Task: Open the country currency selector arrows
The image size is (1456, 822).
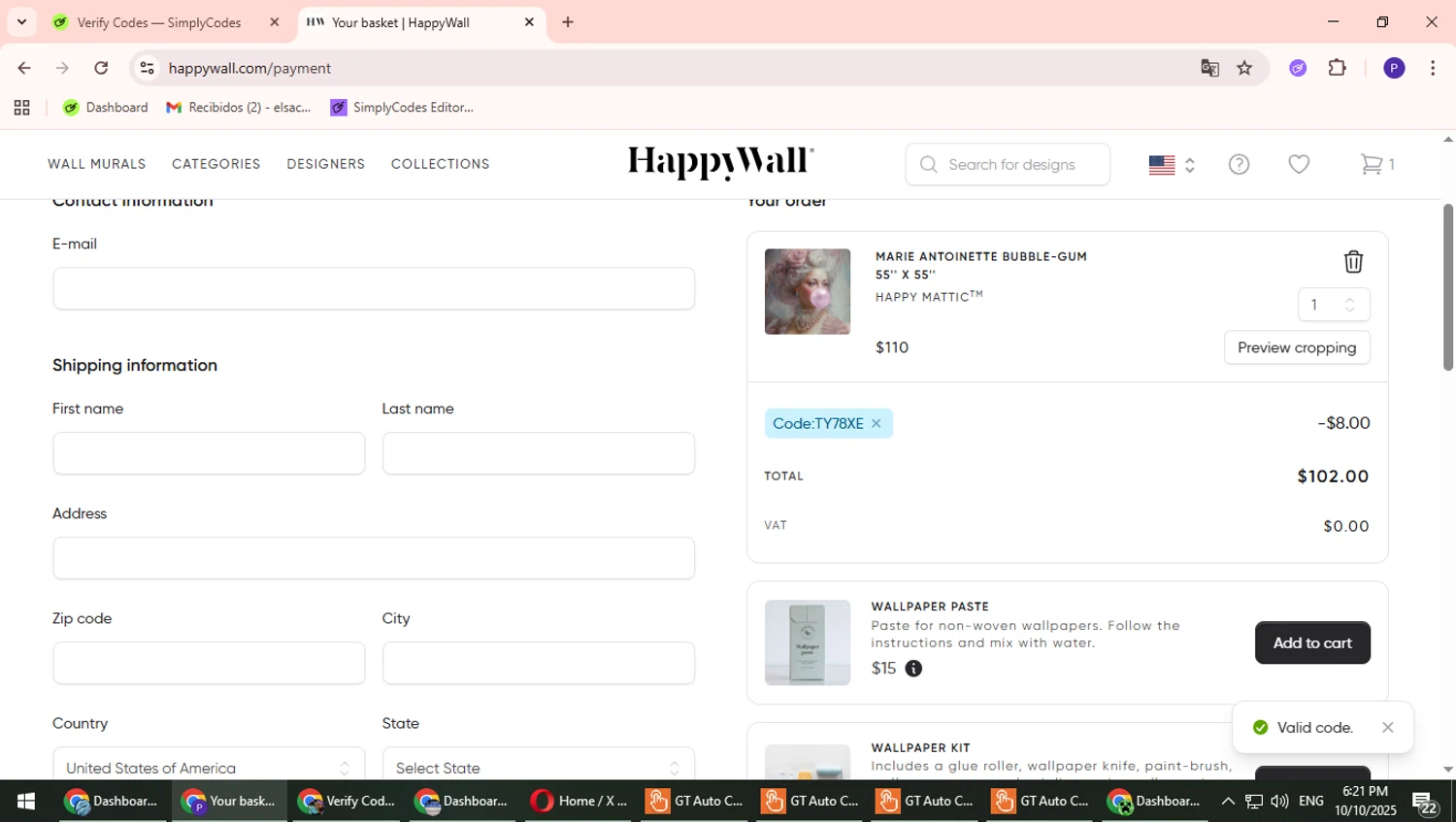Action: click(1189, 165)
